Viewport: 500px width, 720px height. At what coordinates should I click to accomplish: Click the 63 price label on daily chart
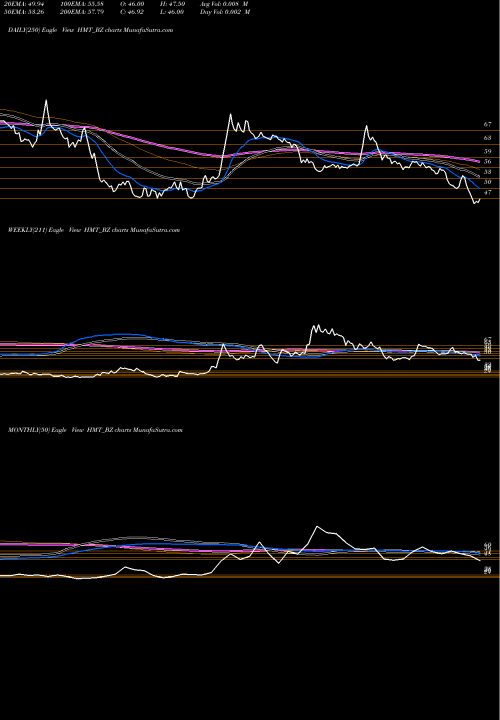coord(488,138)
